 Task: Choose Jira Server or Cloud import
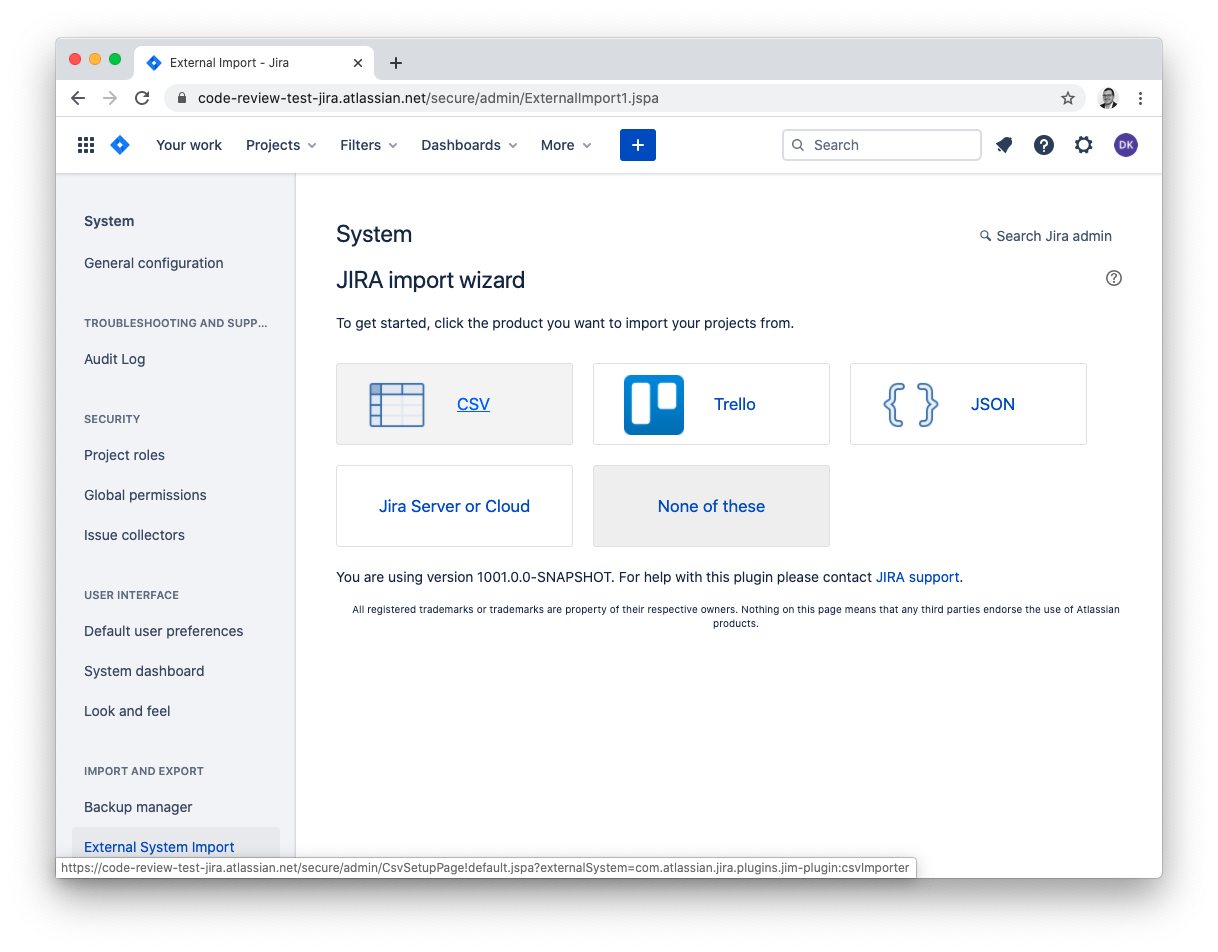(x=454, y=506)
